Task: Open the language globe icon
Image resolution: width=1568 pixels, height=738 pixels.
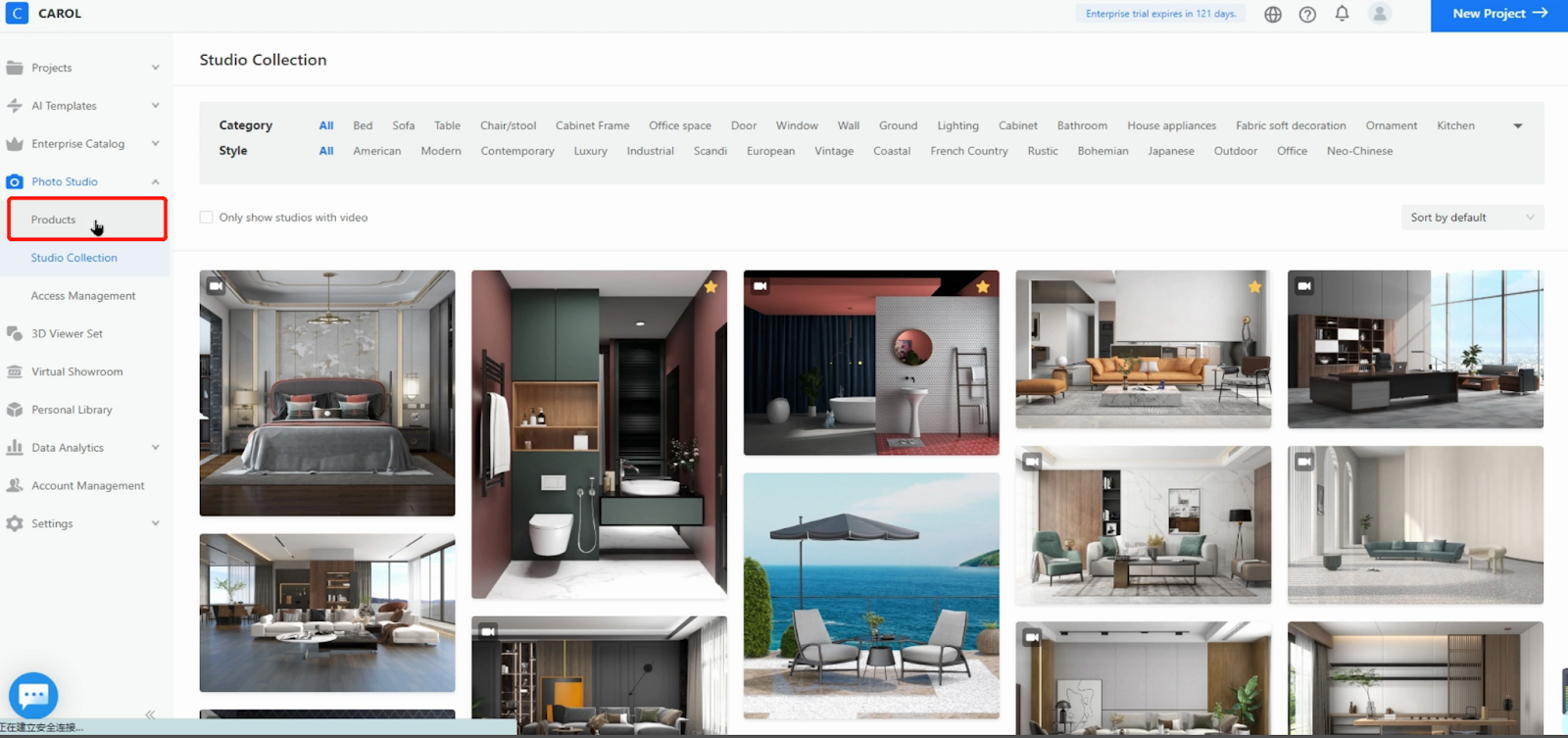Action: [x=1273, y=14]
